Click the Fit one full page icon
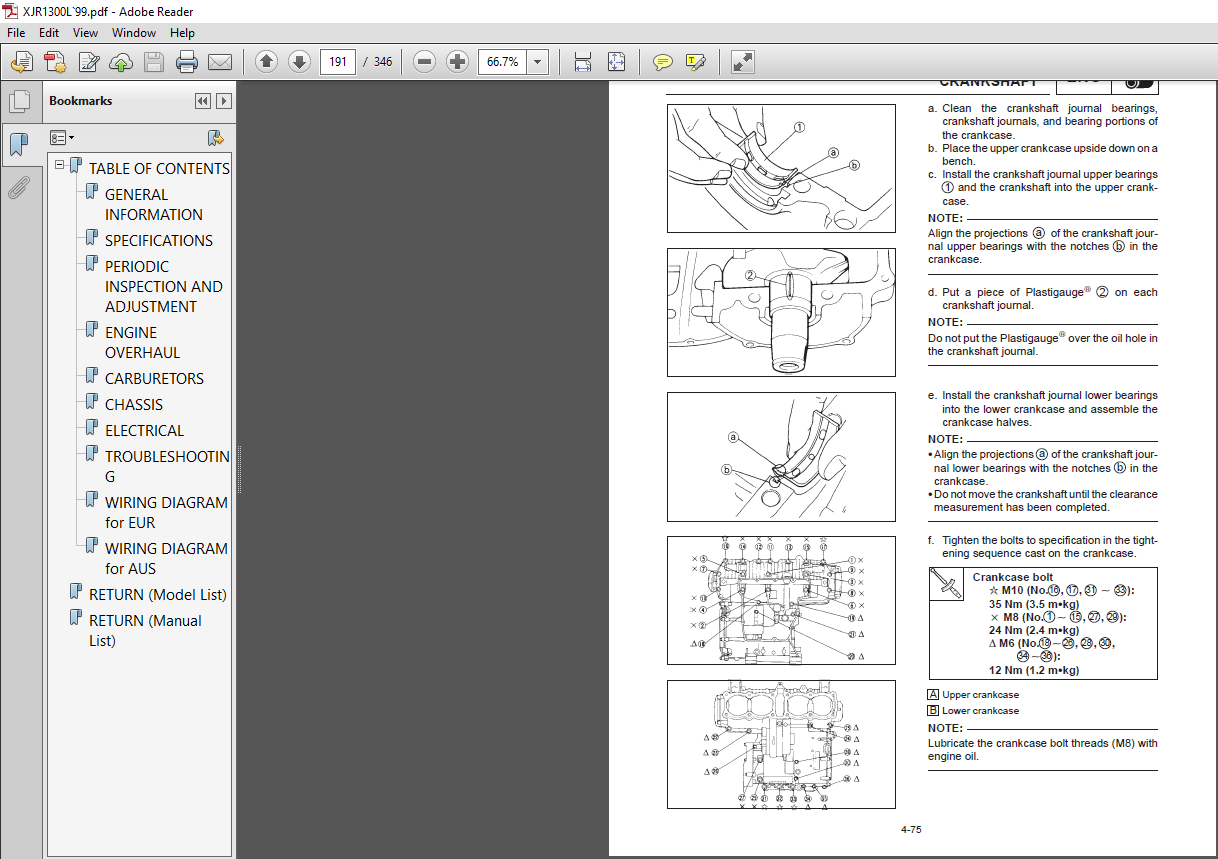 [x=616, y=62]
